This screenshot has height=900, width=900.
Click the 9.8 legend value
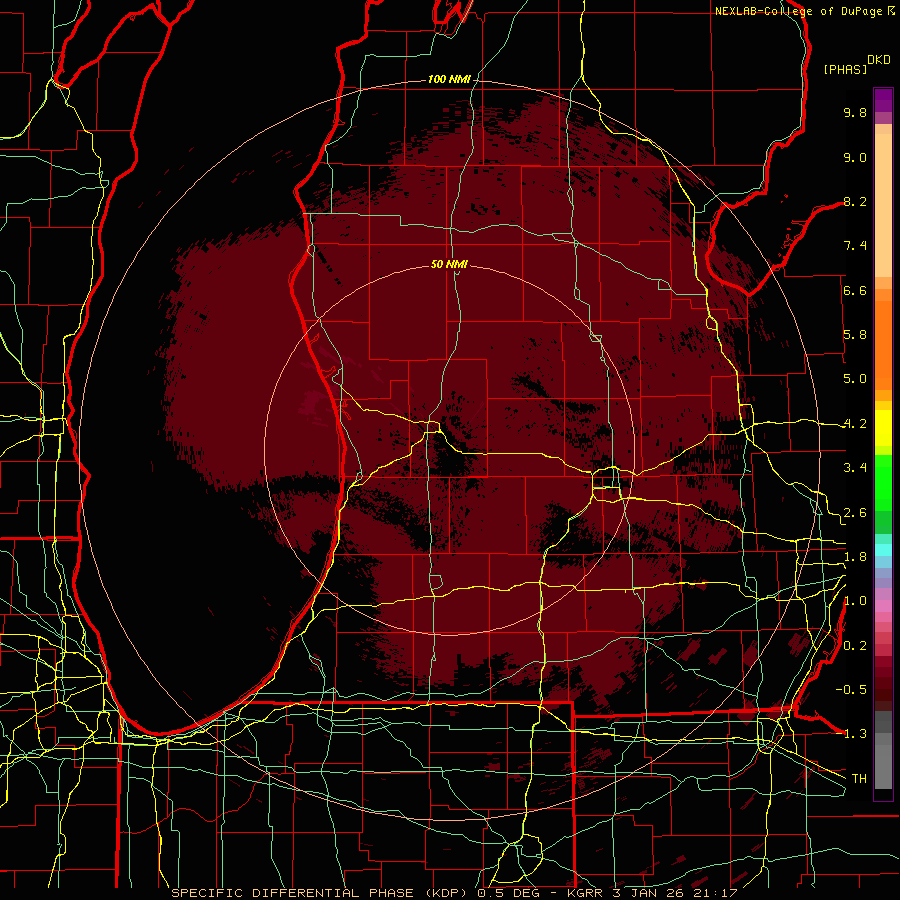855,112
